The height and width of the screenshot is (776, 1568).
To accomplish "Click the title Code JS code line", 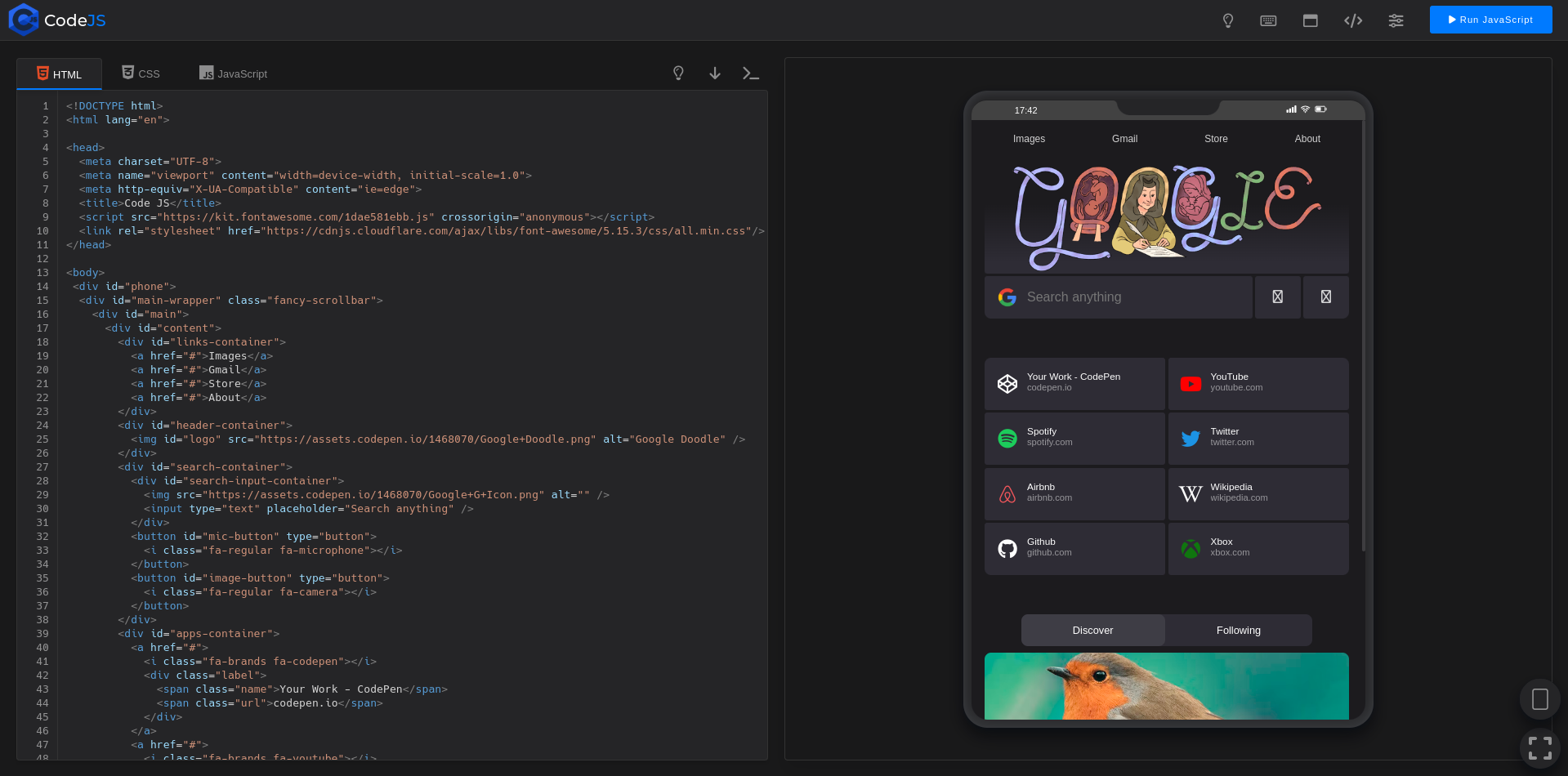I will tap(150, 203).
